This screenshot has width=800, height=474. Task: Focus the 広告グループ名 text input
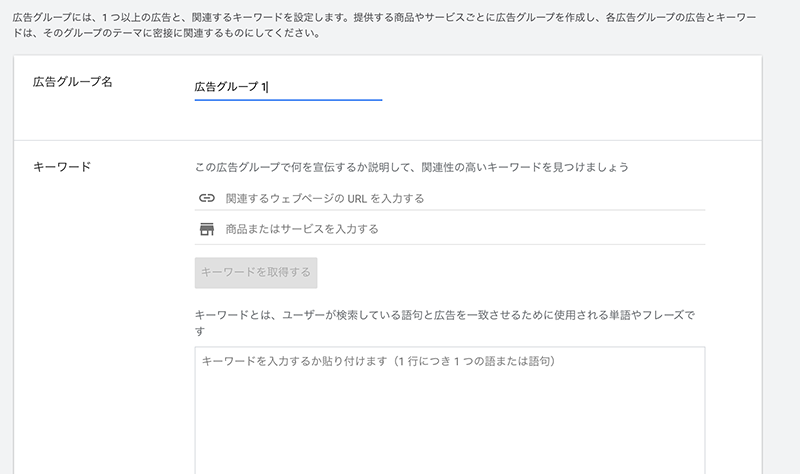pyautogui.click(x=288, y=87)
